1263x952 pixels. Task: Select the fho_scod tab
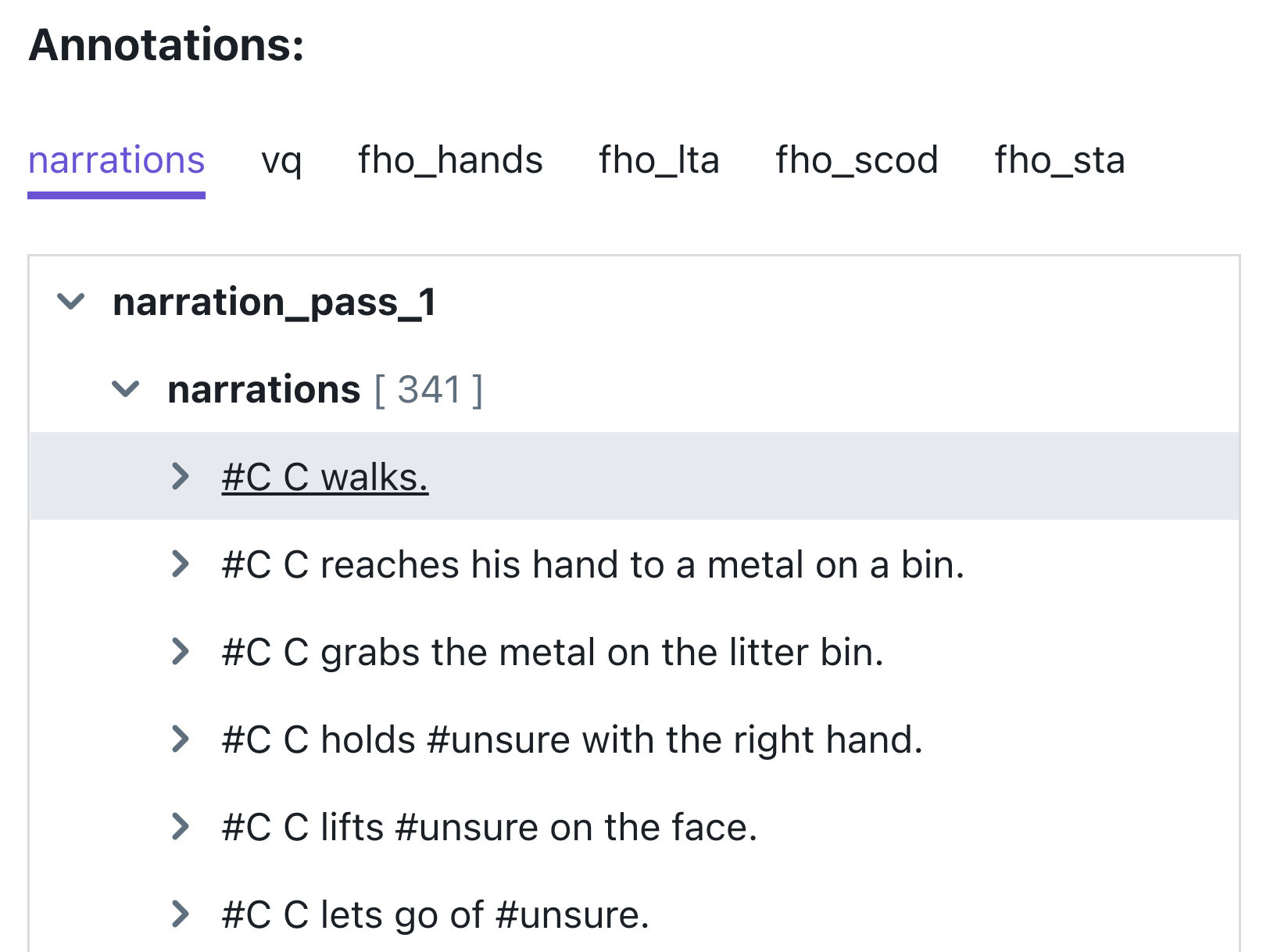pyautogui.click(x=857, y=160)
